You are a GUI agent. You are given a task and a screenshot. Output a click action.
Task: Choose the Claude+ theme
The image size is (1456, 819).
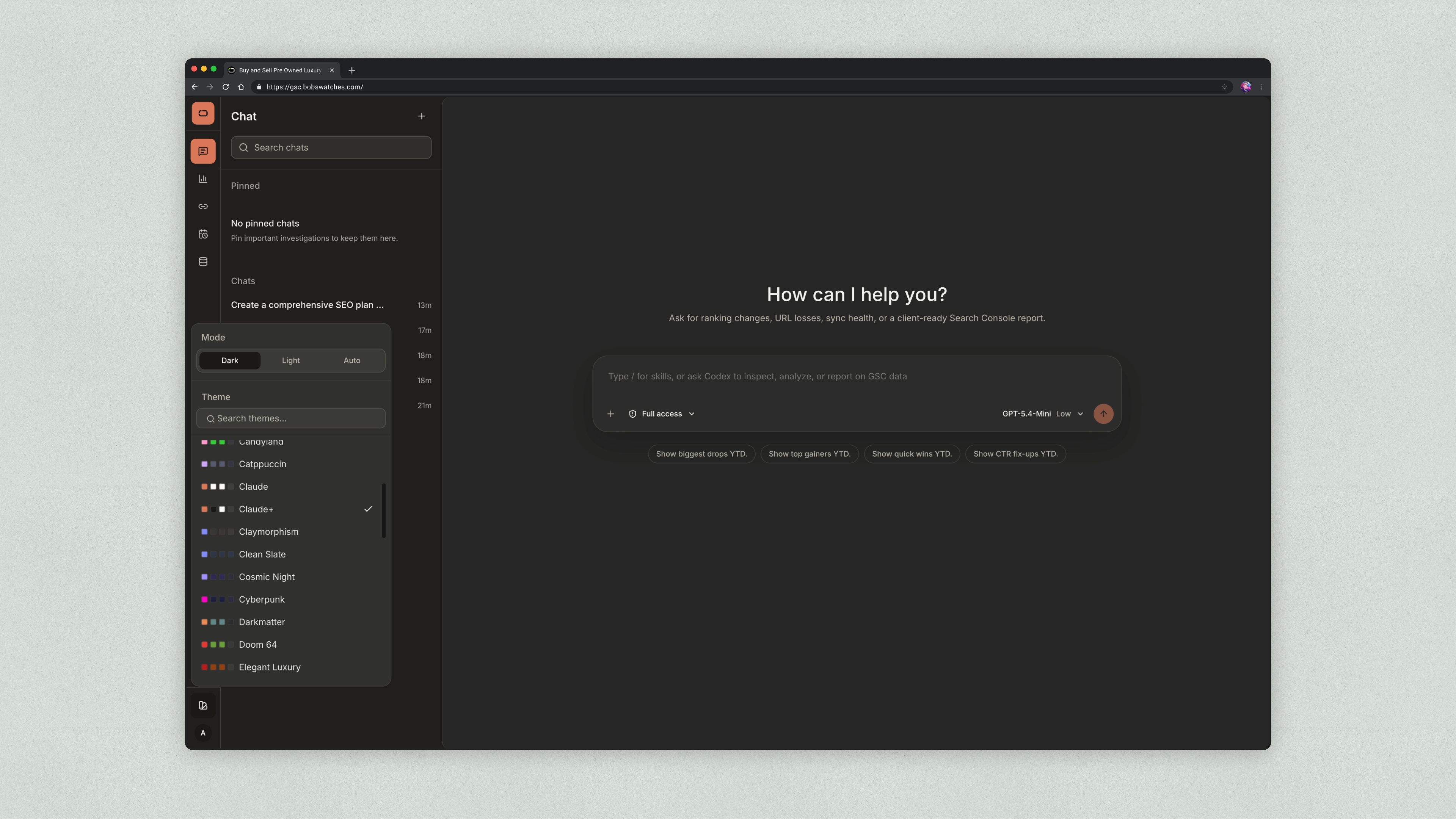point(290,509)
